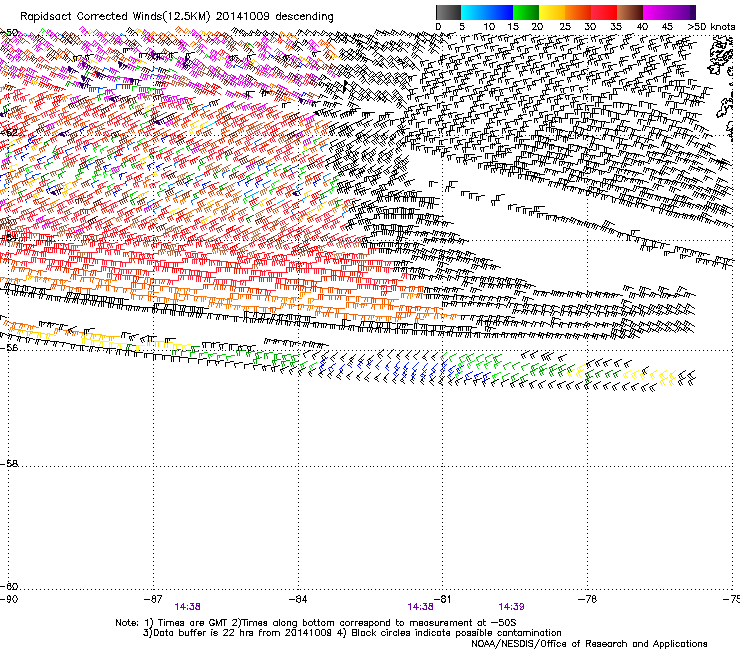Click the purple '14:39' swath time label
Image resolution: width=740 pixels, height=650 pixels.
pyautogui.click(x=511, y=607)
